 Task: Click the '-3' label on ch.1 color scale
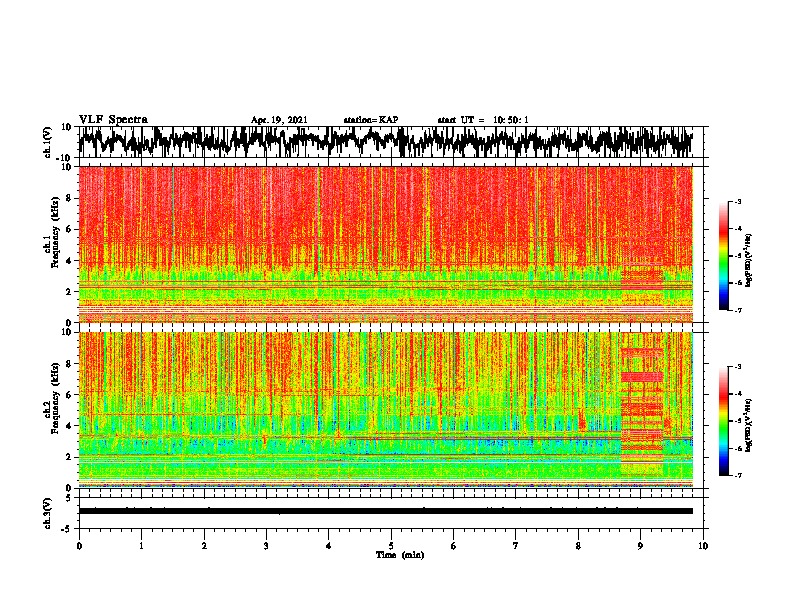coord(737,201)
